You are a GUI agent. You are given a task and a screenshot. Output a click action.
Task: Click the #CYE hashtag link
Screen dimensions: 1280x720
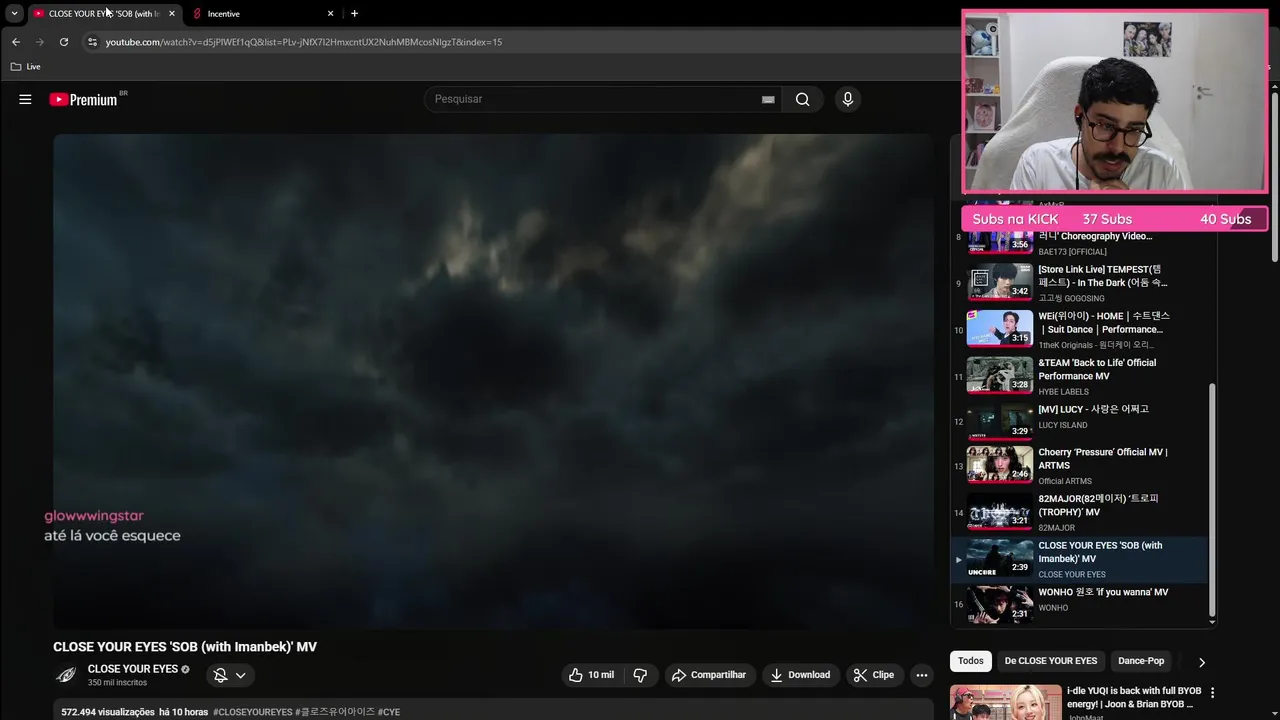(x=389, y=712)
